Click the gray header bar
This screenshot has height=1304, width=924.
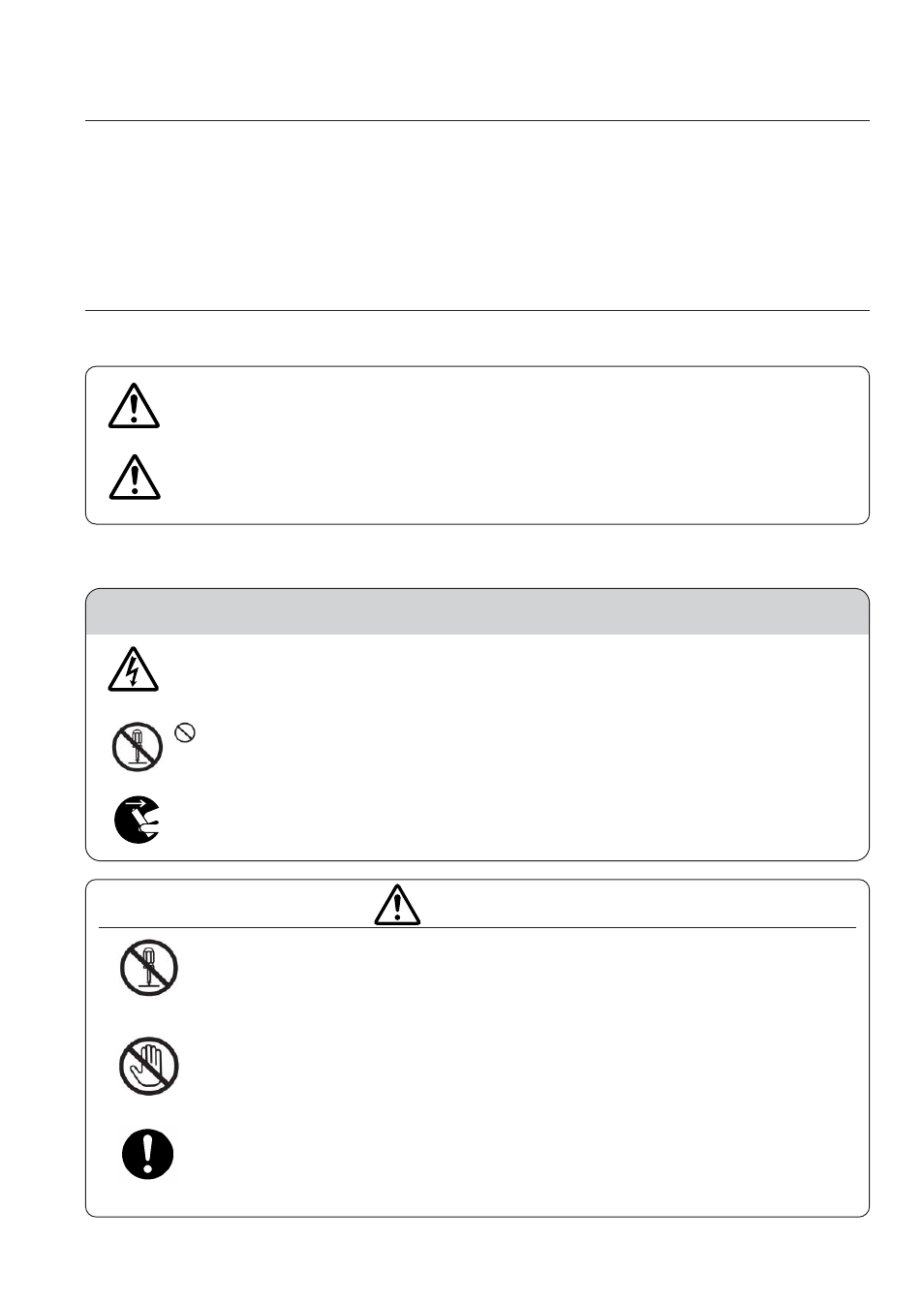point(477,611)
